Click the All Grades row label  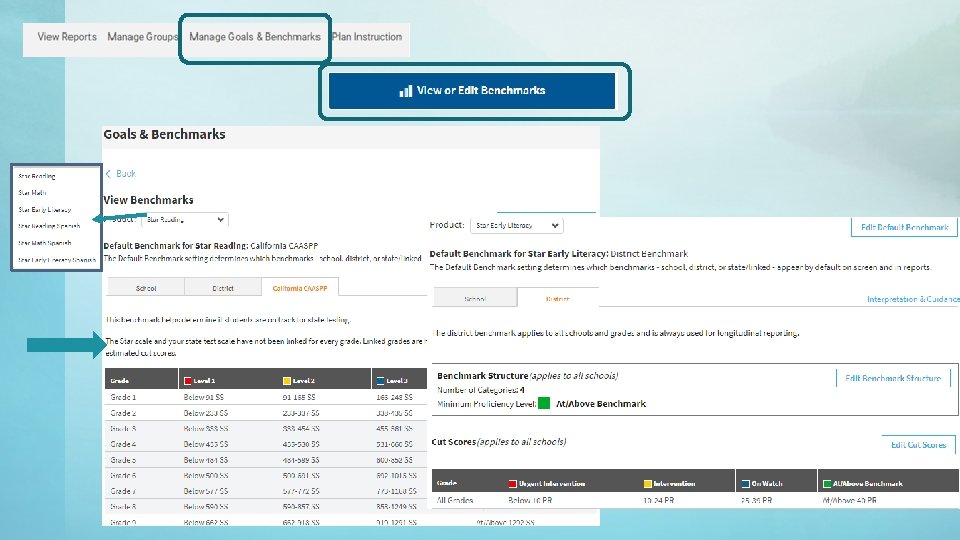pyautogui.click(x=455, y=500)
